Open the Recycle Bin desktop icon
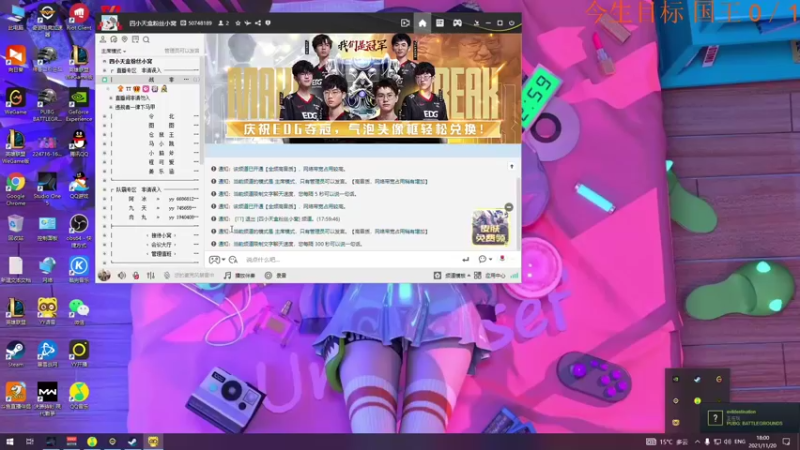The width and height of the screenshot is (800, 450). (16, 228)
